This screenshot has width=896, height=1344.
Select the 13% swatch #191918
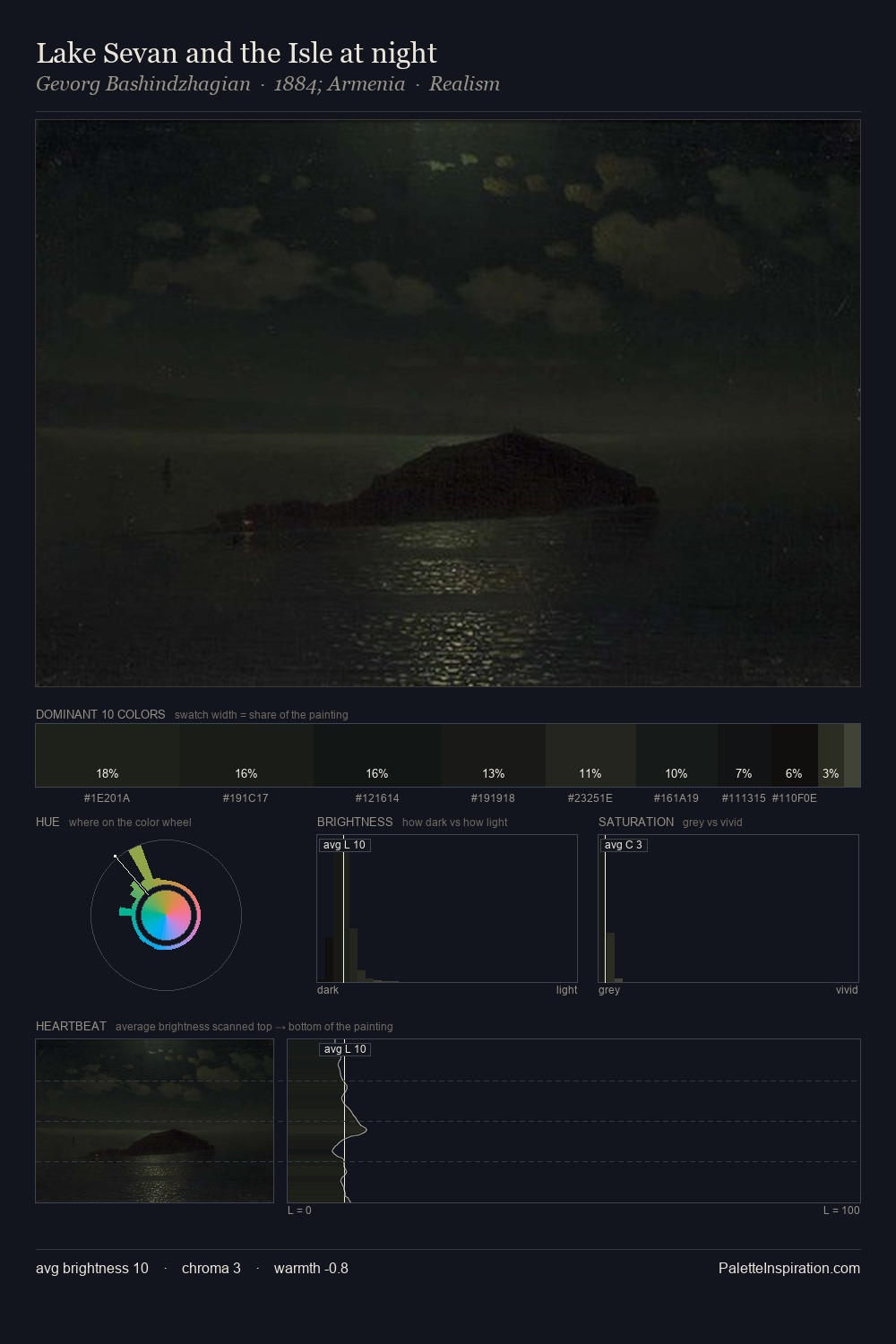(x=494, y=755)
